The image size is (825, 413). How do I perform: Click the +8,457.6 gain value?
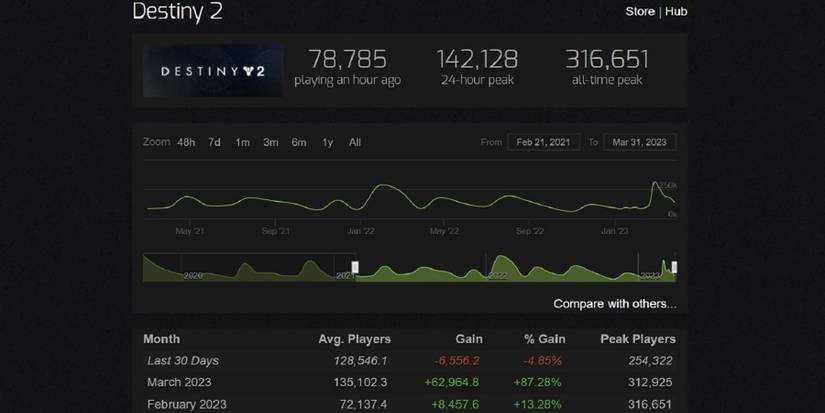point(455,405)
